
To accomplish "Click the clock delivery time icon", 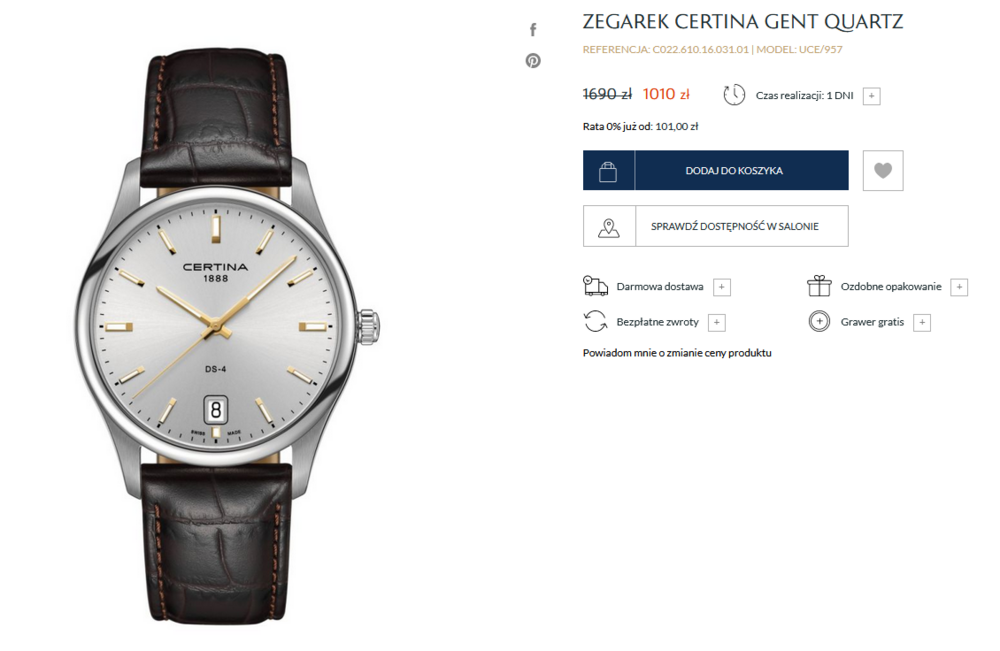I will click(734, 94).
